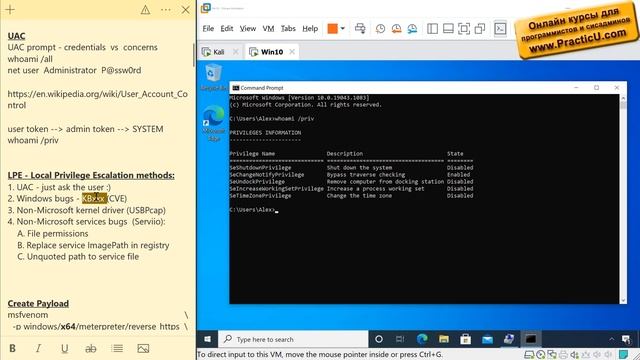Click the highlighted KBxxx text in note
This screenshot has height=360, width=640.
pos(94,199)
